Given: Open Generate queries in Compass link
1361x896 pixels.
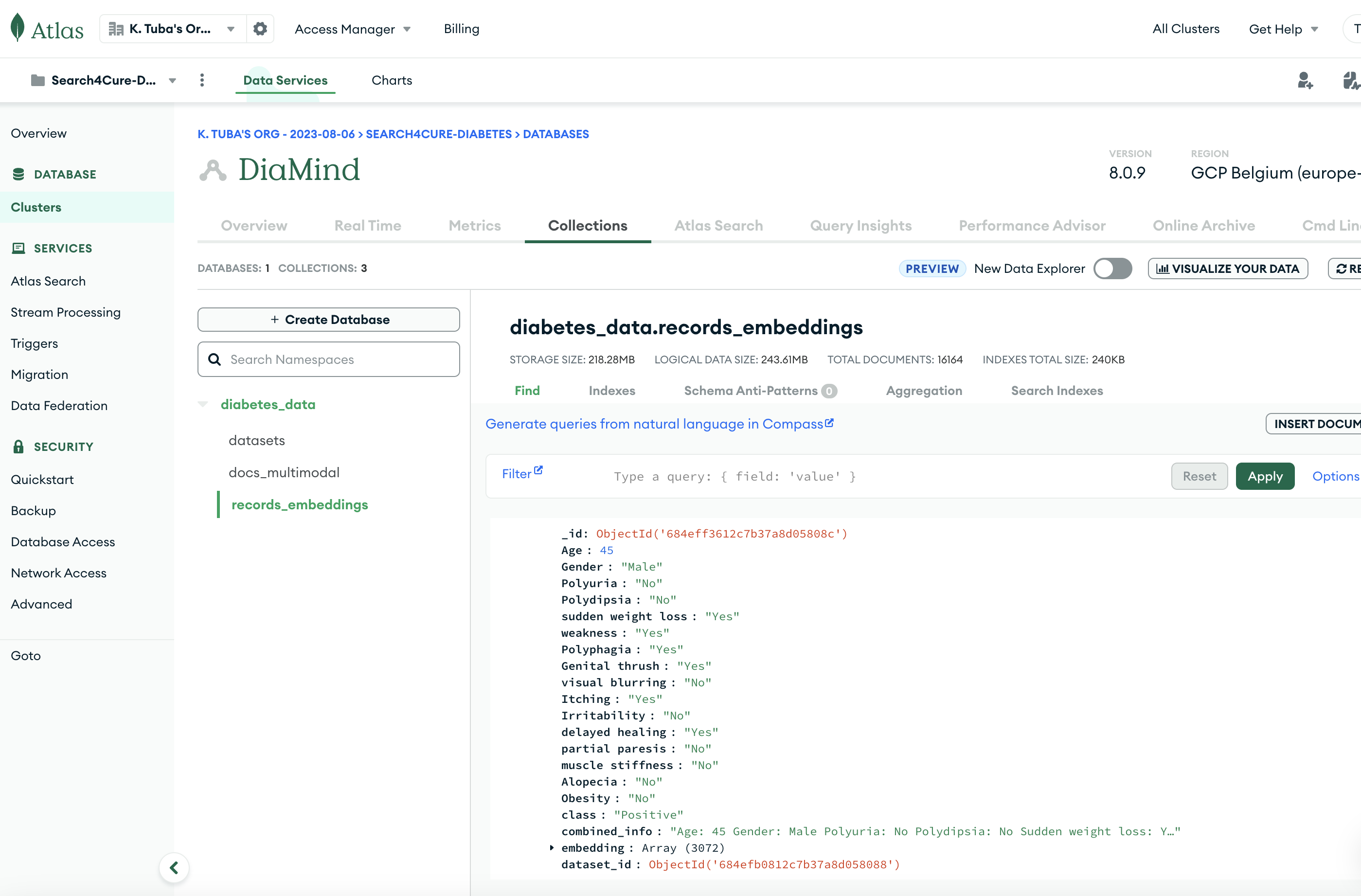Looking at the screenshot, I should [x=659, y=424].
